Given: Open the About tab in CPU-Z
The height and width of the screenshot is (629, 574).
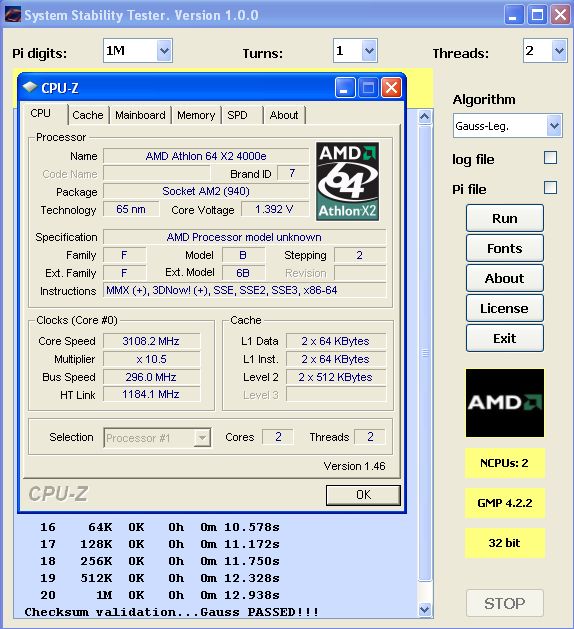Looking at the screenshot, I should 284,115.
